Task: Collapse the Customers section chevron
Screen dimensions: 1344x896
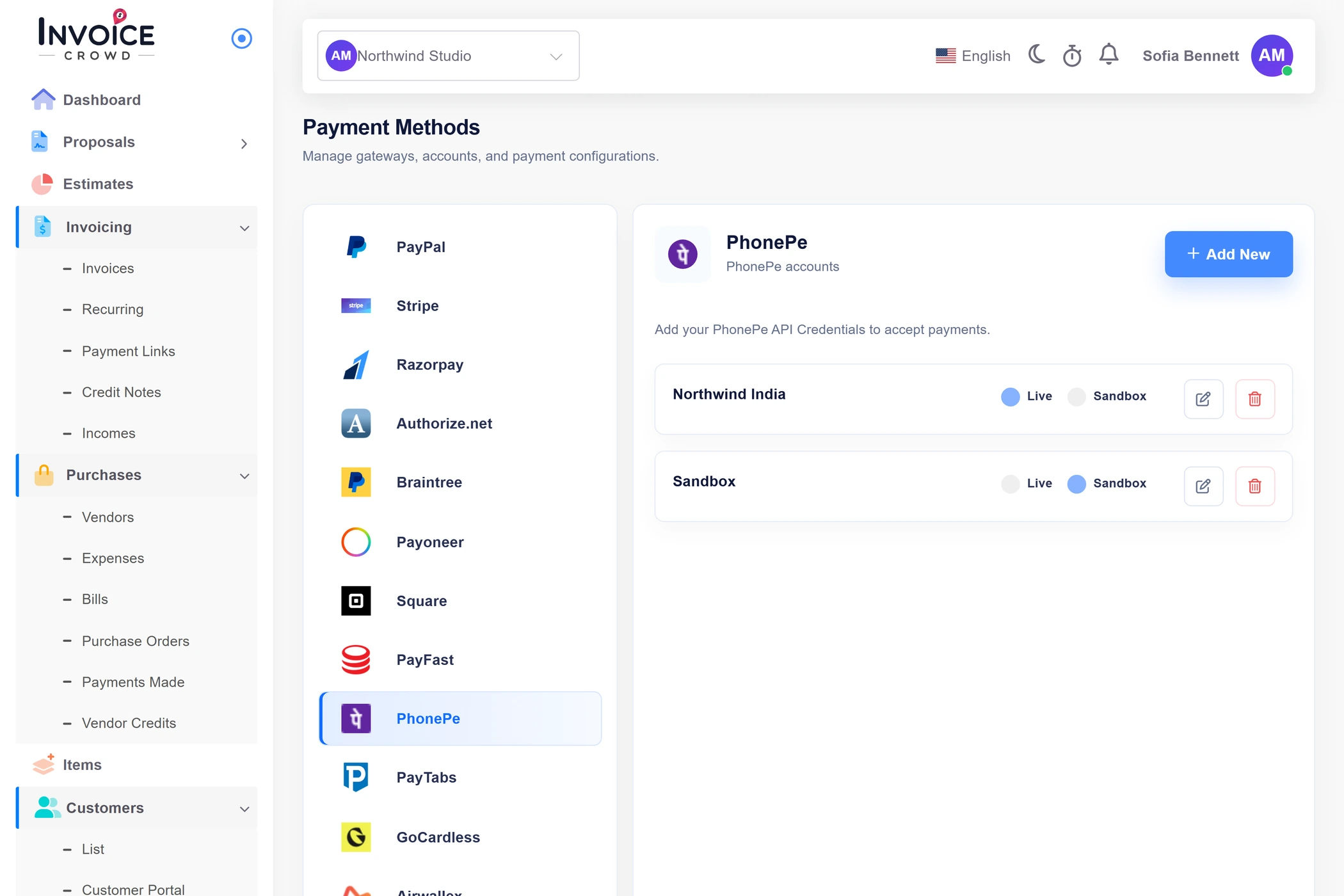Action: point(244,809)
